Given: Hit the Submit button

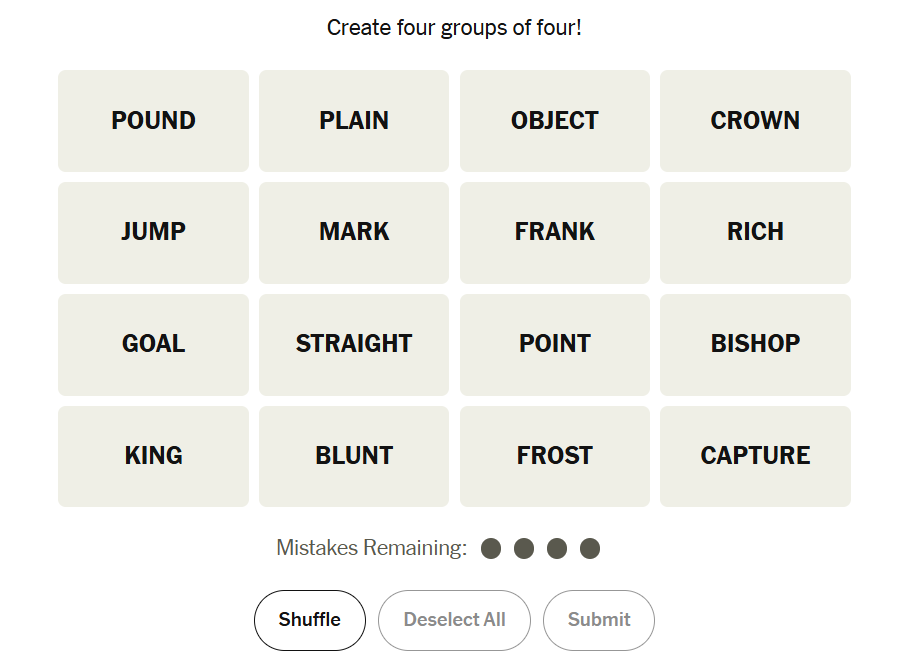Looking at the screenshot, I should click(598, 620).
